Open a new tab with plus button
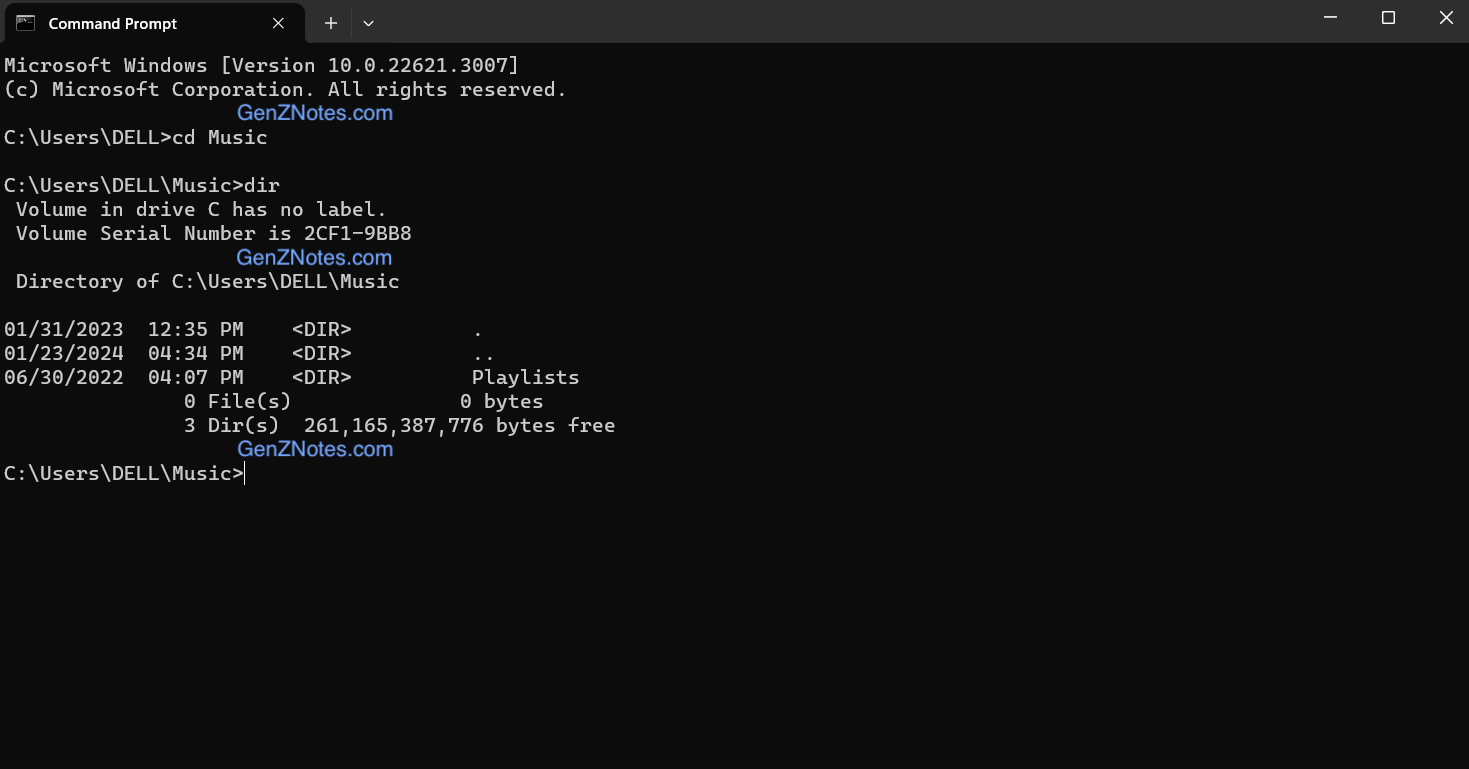 [x=331, y=23]
